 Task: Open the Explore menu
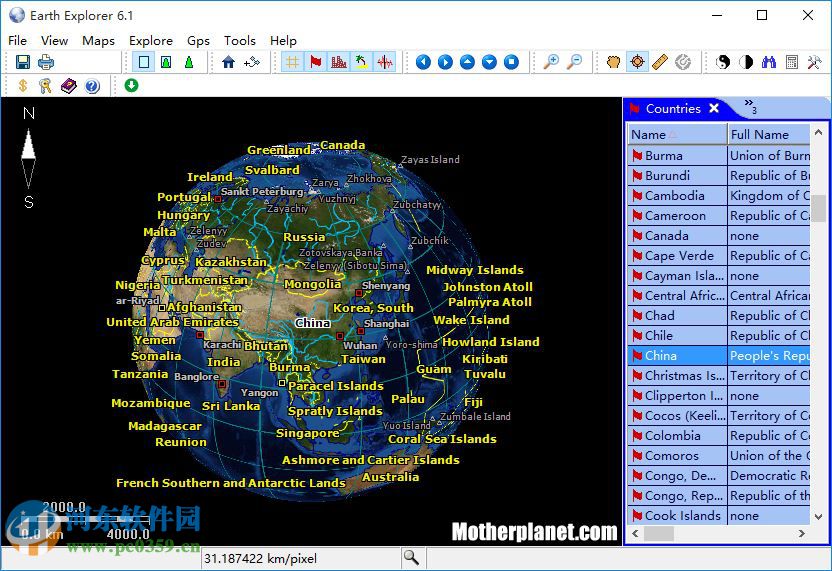coord(150,40)
